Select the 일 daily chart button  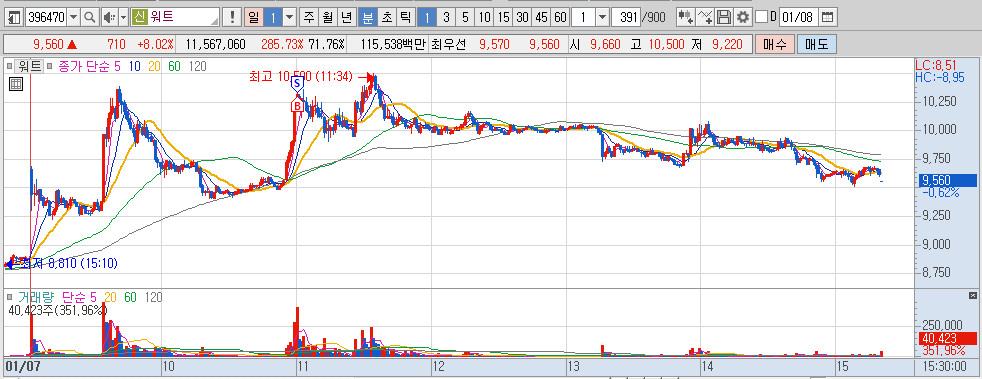pos(253,18)
